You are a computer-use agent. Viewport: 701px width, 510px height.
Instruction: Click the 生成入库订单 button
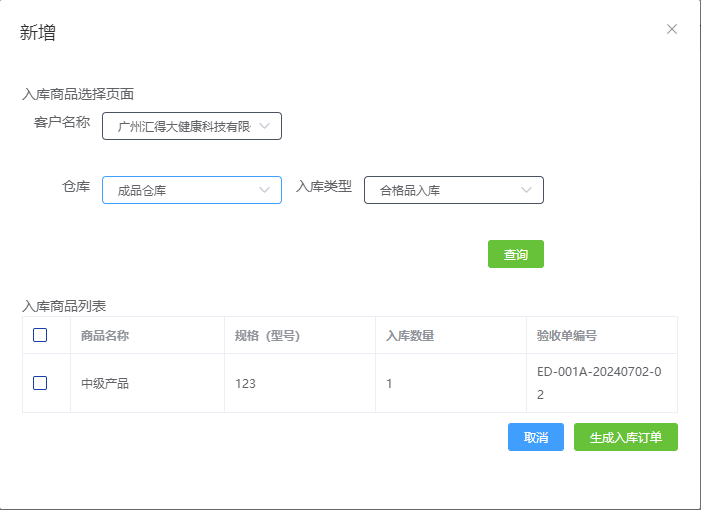[625, 437]
